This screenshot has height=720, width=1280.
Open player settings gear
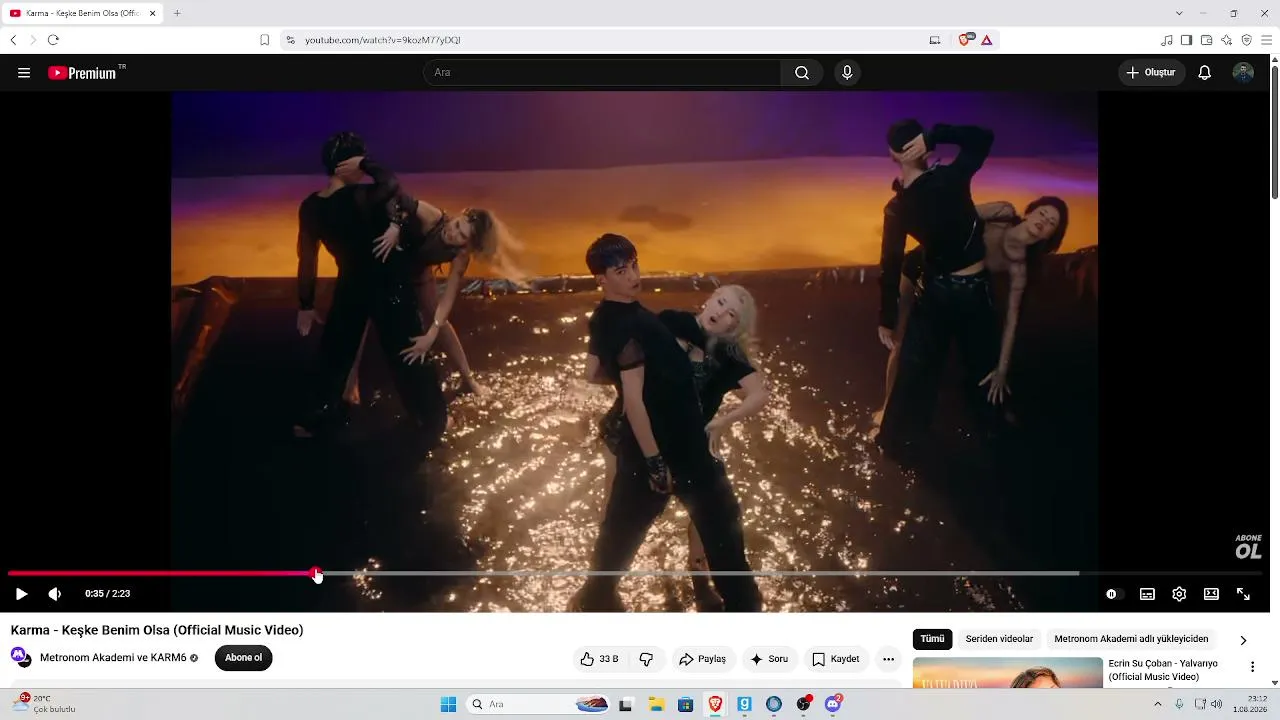1179,594
